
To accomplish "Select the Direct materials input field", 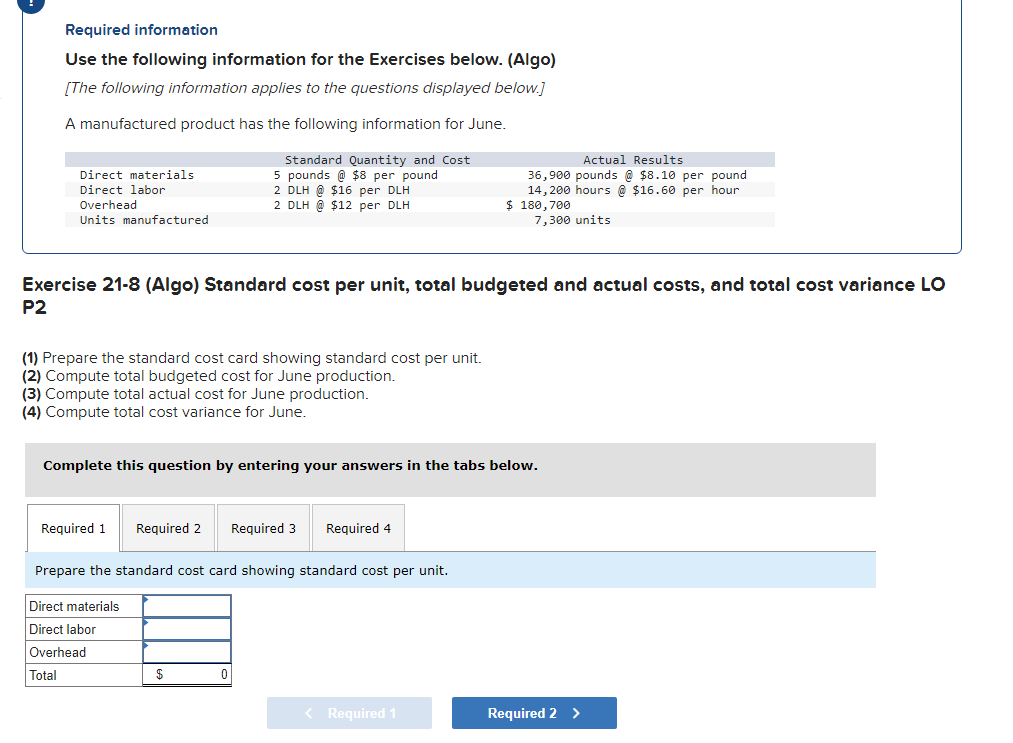I will click(x=187, y=606).
